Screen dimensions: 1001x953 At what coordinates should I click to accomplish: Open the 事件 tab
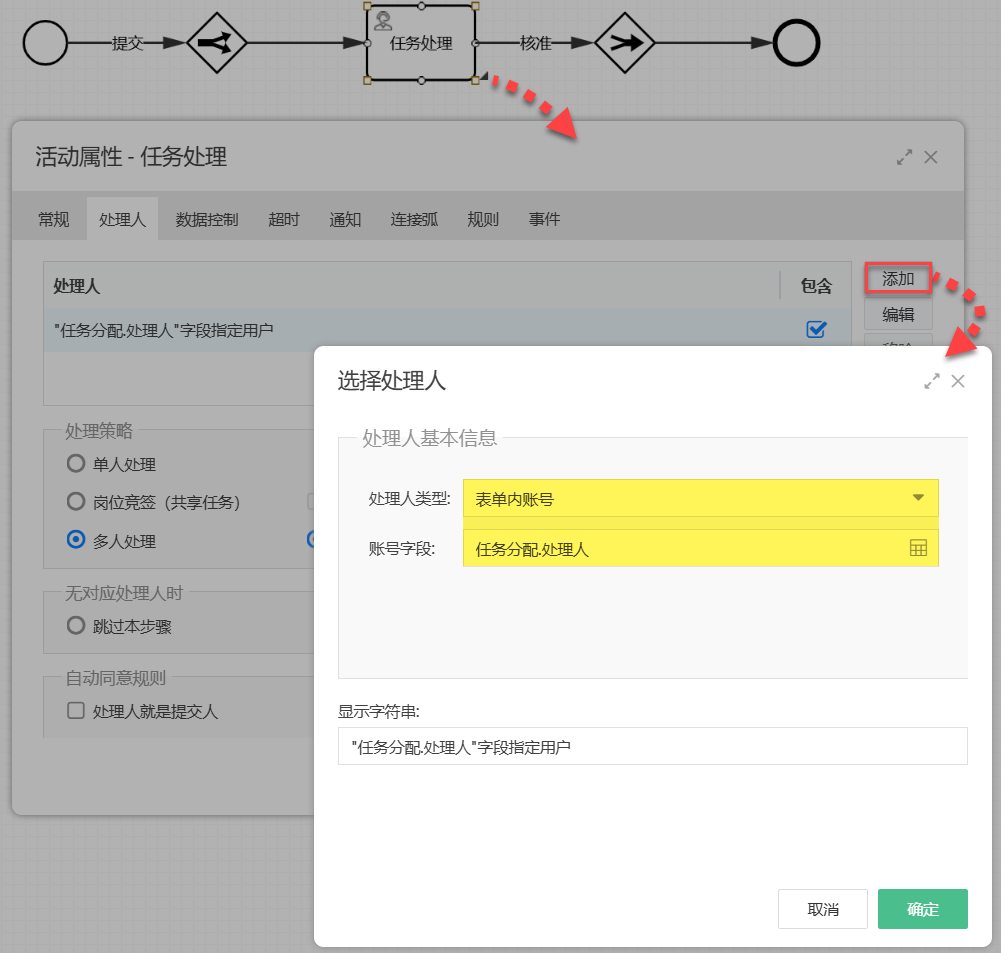click(544, 219)
